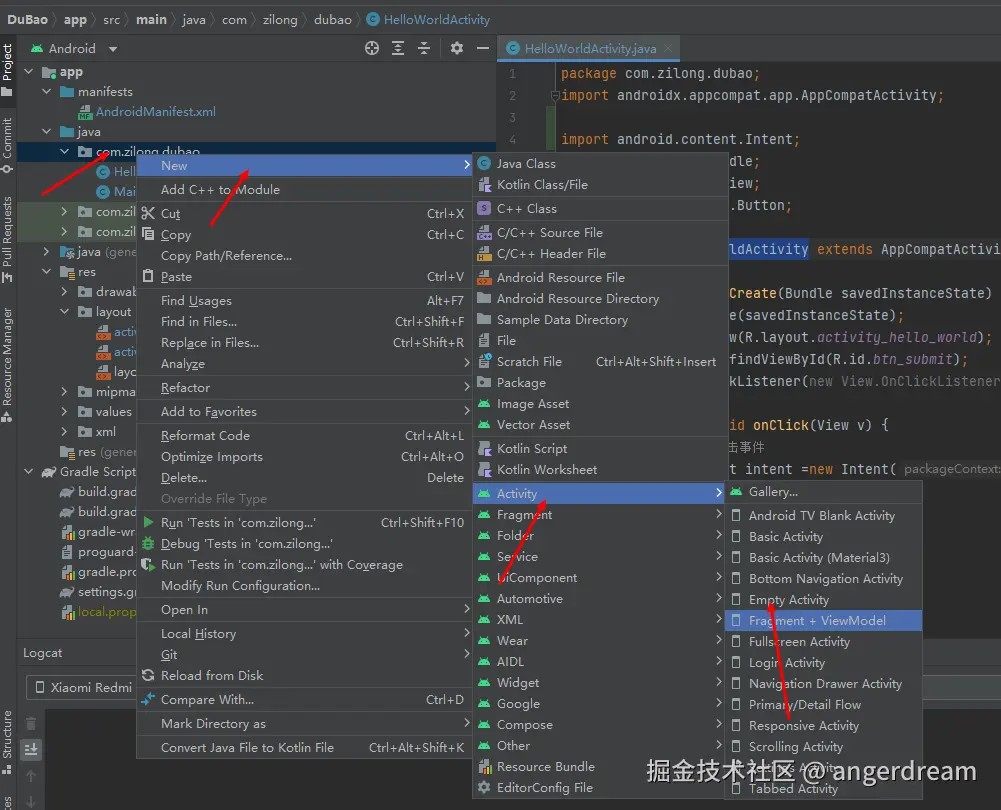The image size is (1001, 810).
Task: Open Project panel gear settings
Action: click(x=457, y=48)
